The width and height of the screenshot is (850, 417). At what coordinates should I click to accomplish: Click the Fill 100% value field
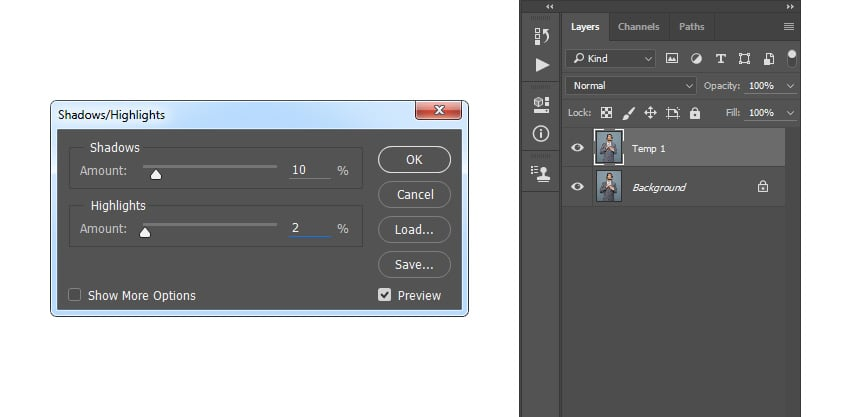tap(763, 113)
